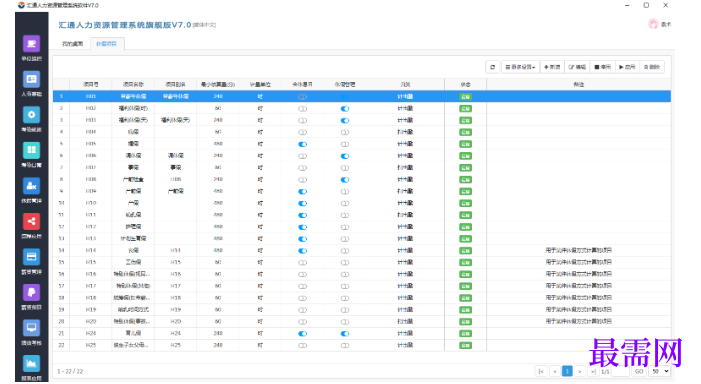Click the remark text in row H14

coord(579,250)
